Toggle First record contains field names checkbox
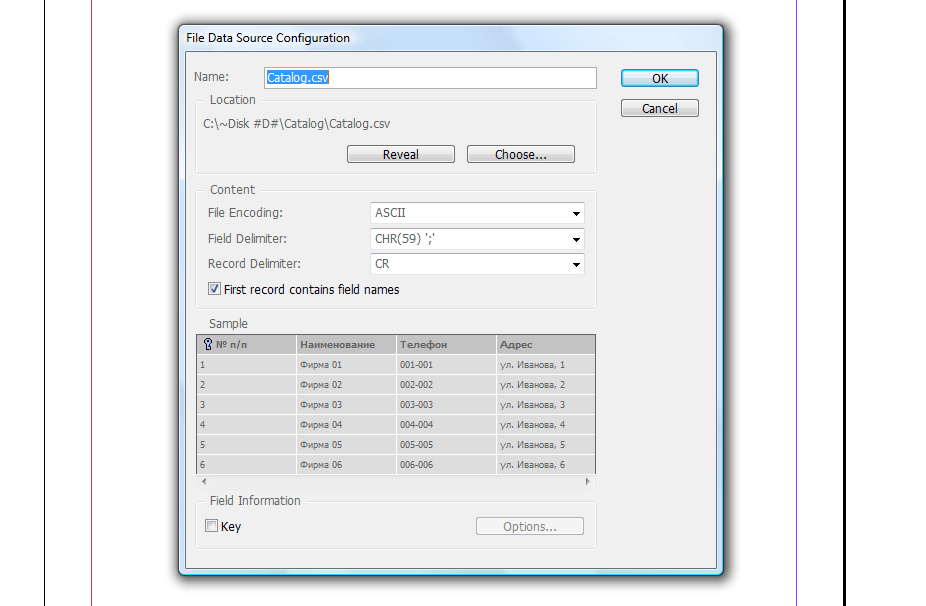Image resolution: width=926 pixels, height=606 pixels. click(x=214, y=289)
